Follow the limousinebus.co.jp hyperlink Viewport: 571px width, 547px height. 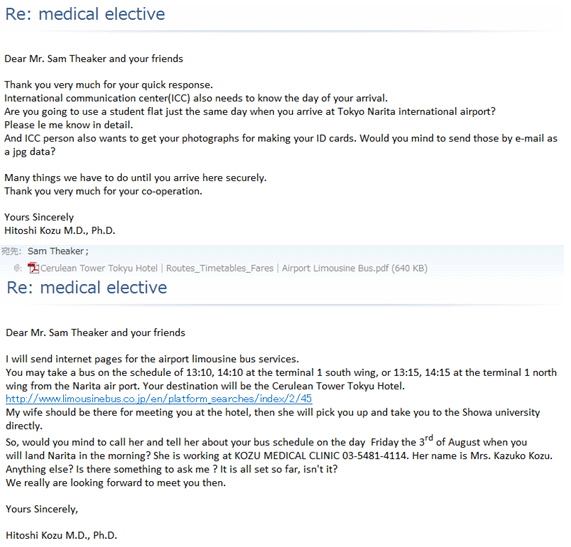tap(159, 399)
